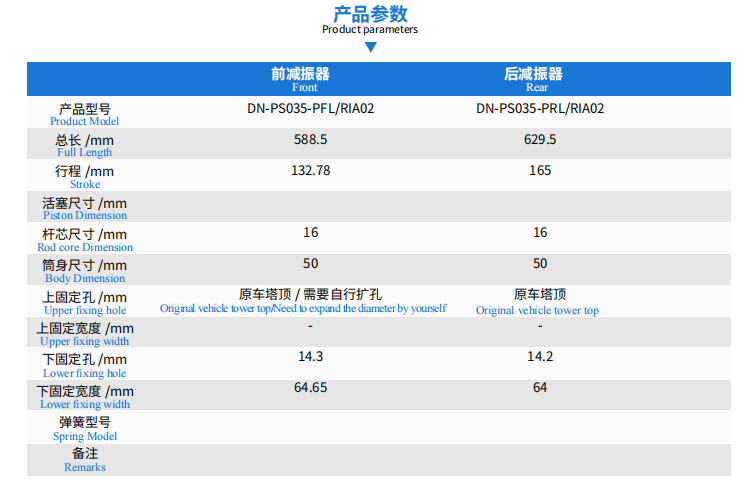Select the front full length value 588.5
Image resolution: width=756 pixels, height=495 pixels.
310,139
